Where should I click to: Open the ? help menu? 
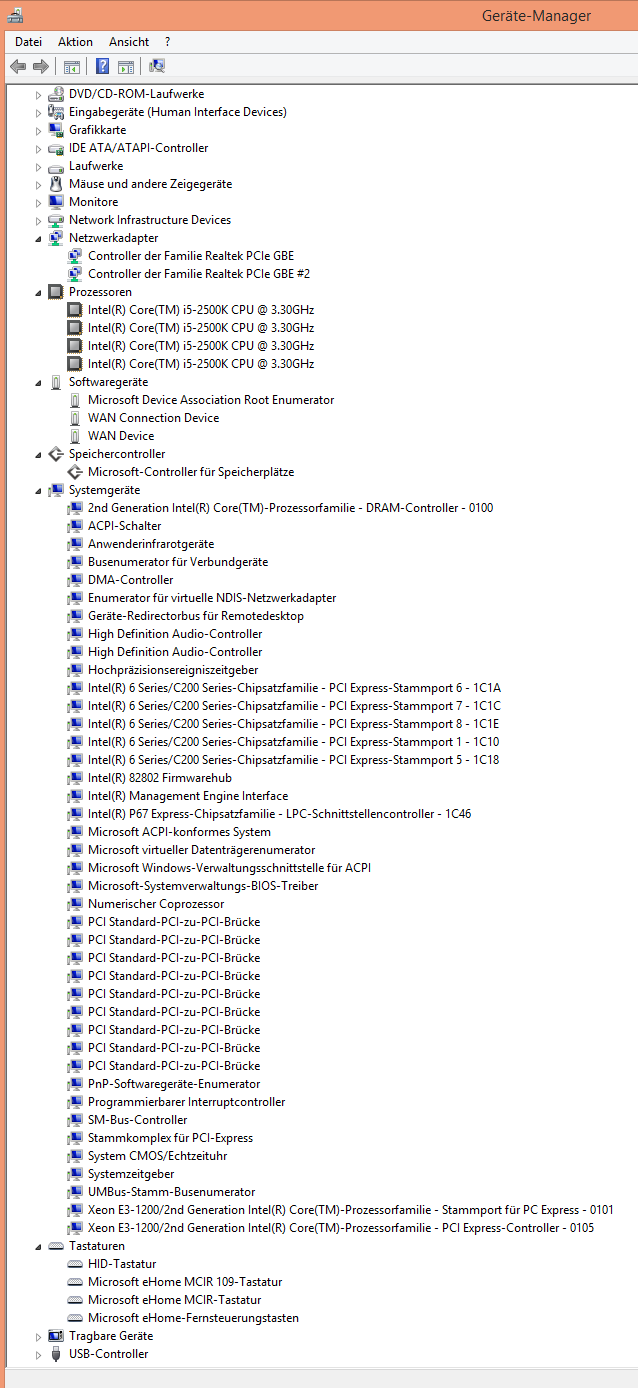point(167,42)
